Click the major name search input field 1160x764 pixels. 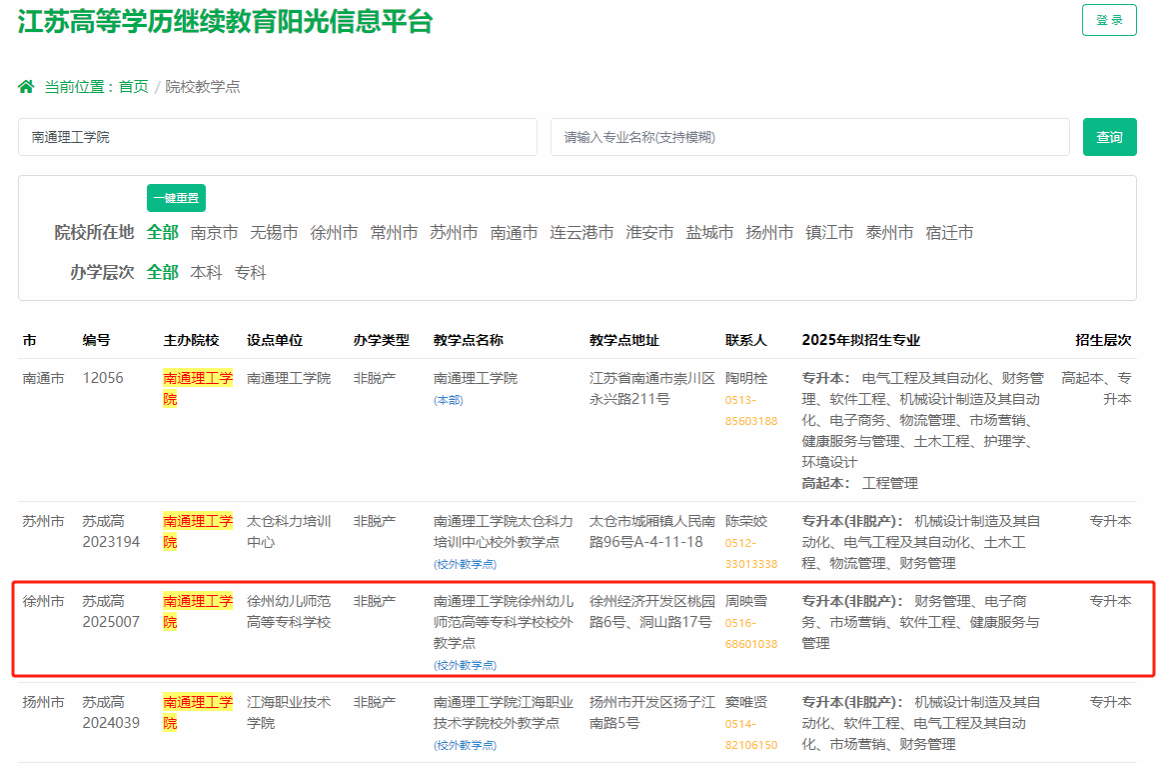(x=809, y=137)
